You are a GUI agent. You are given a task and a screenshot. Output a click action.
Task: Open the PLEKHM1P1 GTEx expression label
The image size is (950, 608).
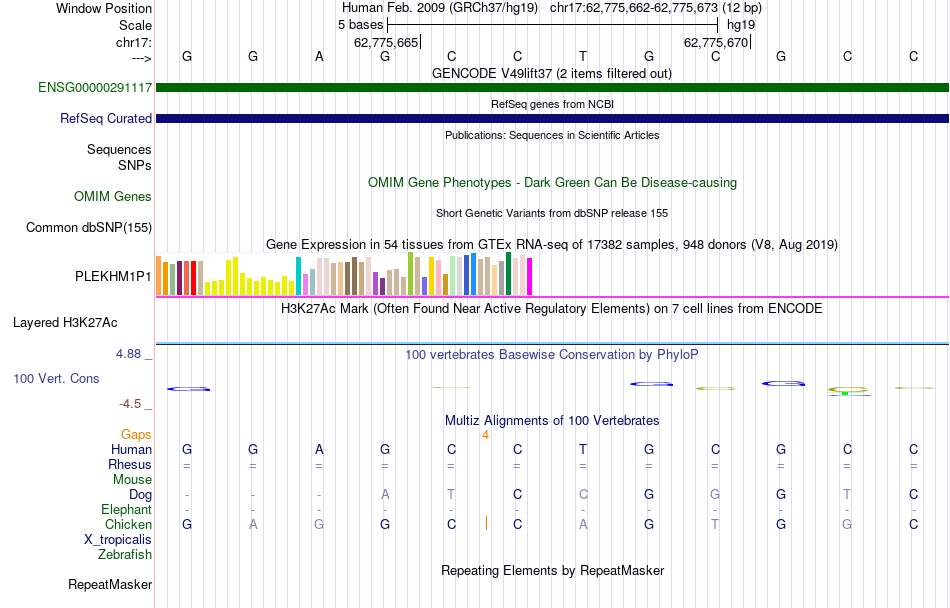(x=113, y=276)
